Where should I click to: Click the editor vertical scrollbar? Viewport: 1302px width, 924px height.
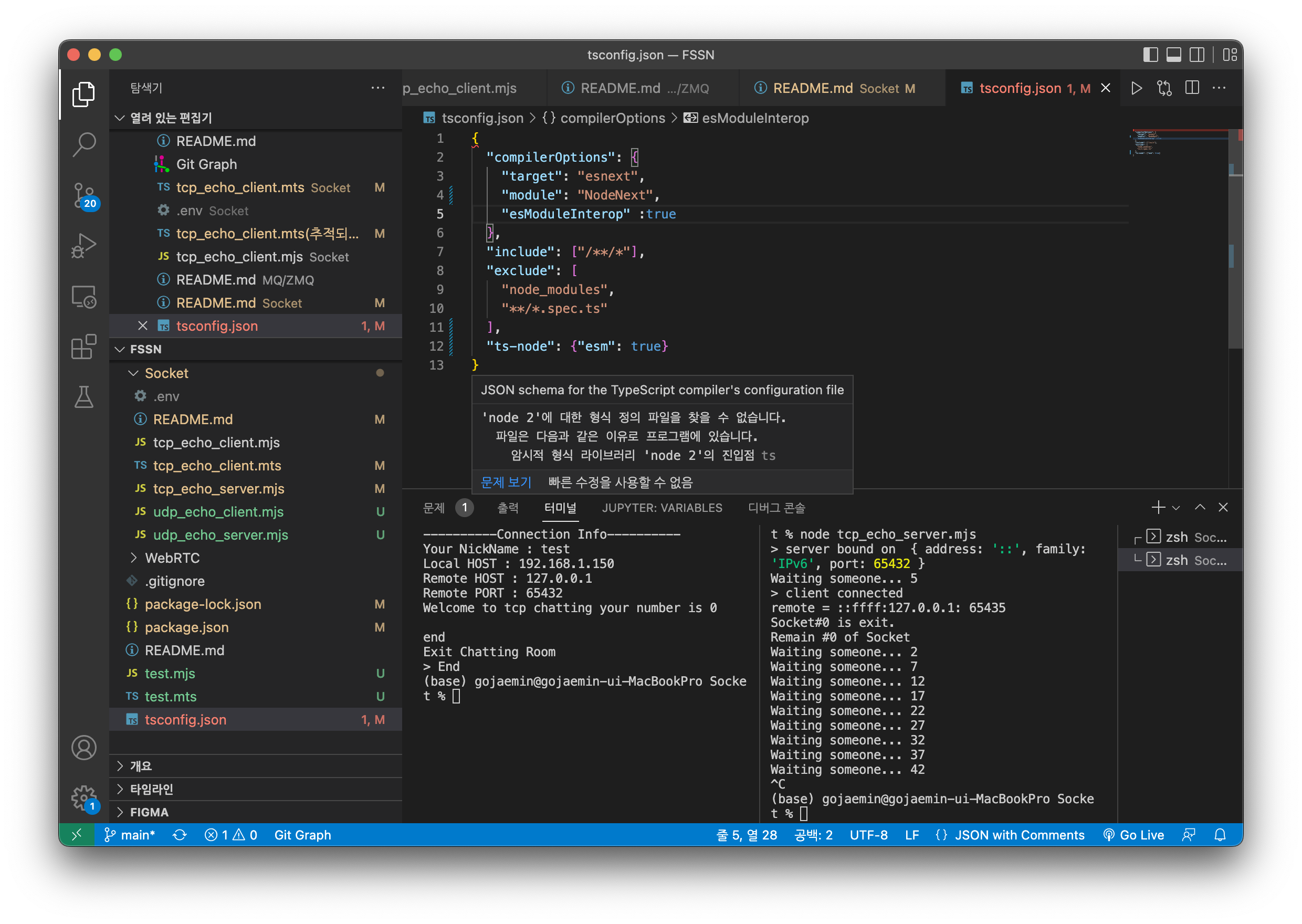(1235, 239)
